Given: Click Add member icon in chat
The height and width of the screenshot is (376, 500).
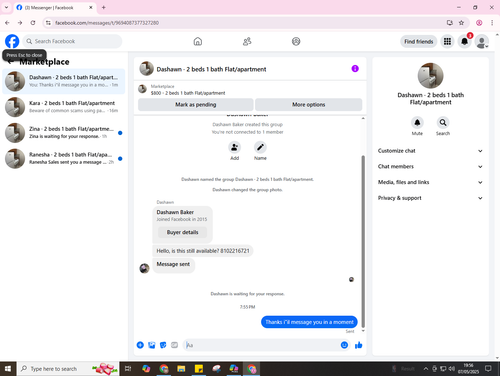Looking at the screenshot, I should pyautogui.click(x=234, y=147).
